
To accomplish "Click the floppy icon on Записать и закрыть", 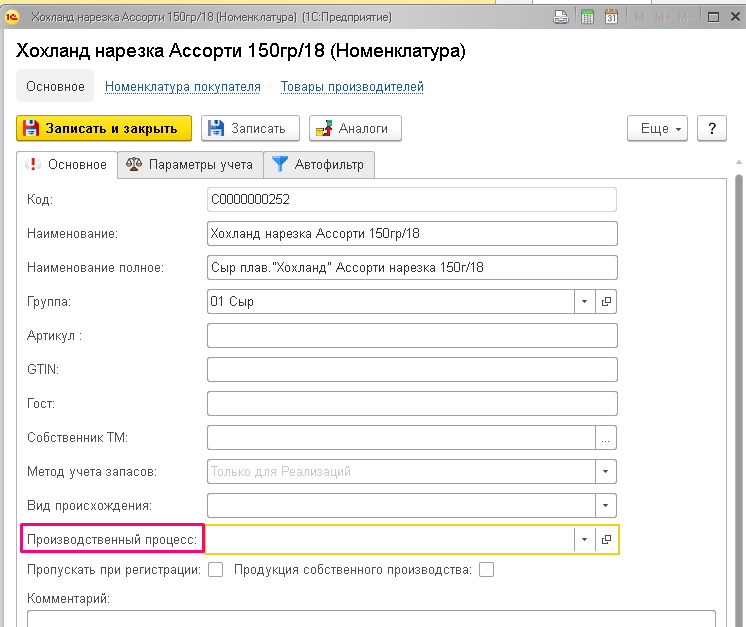I will tap(31, 128).
